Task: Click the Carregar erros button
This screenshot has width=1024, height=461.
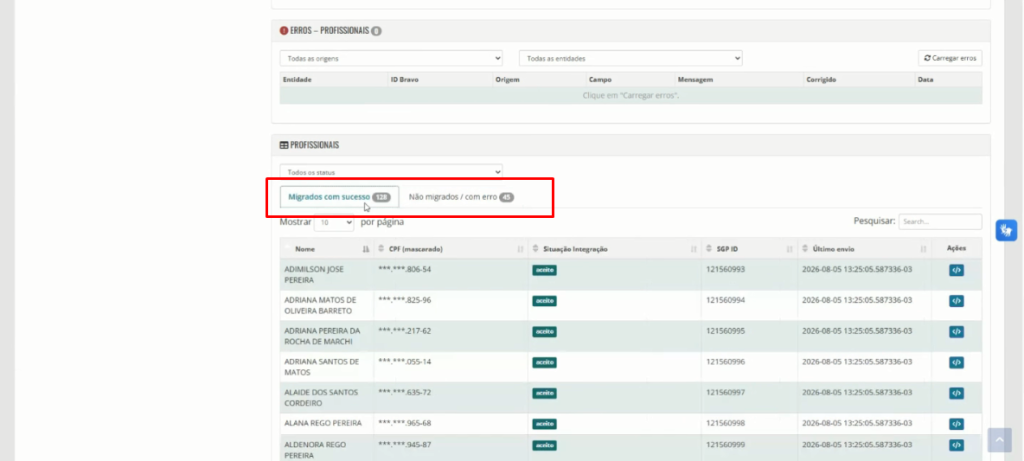Action: pyautogui.click(x=950, y=58)
